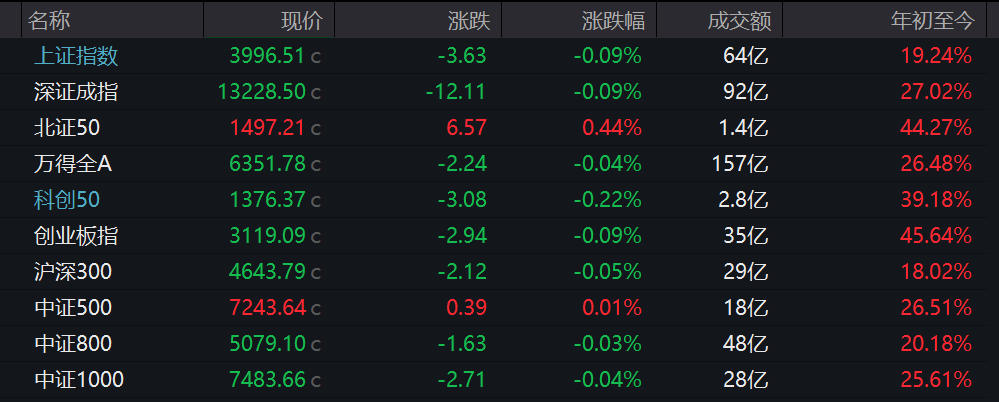Click the year-to-date value 27.02%
This screenshot has width=999, height=402.
click(936, 92)
